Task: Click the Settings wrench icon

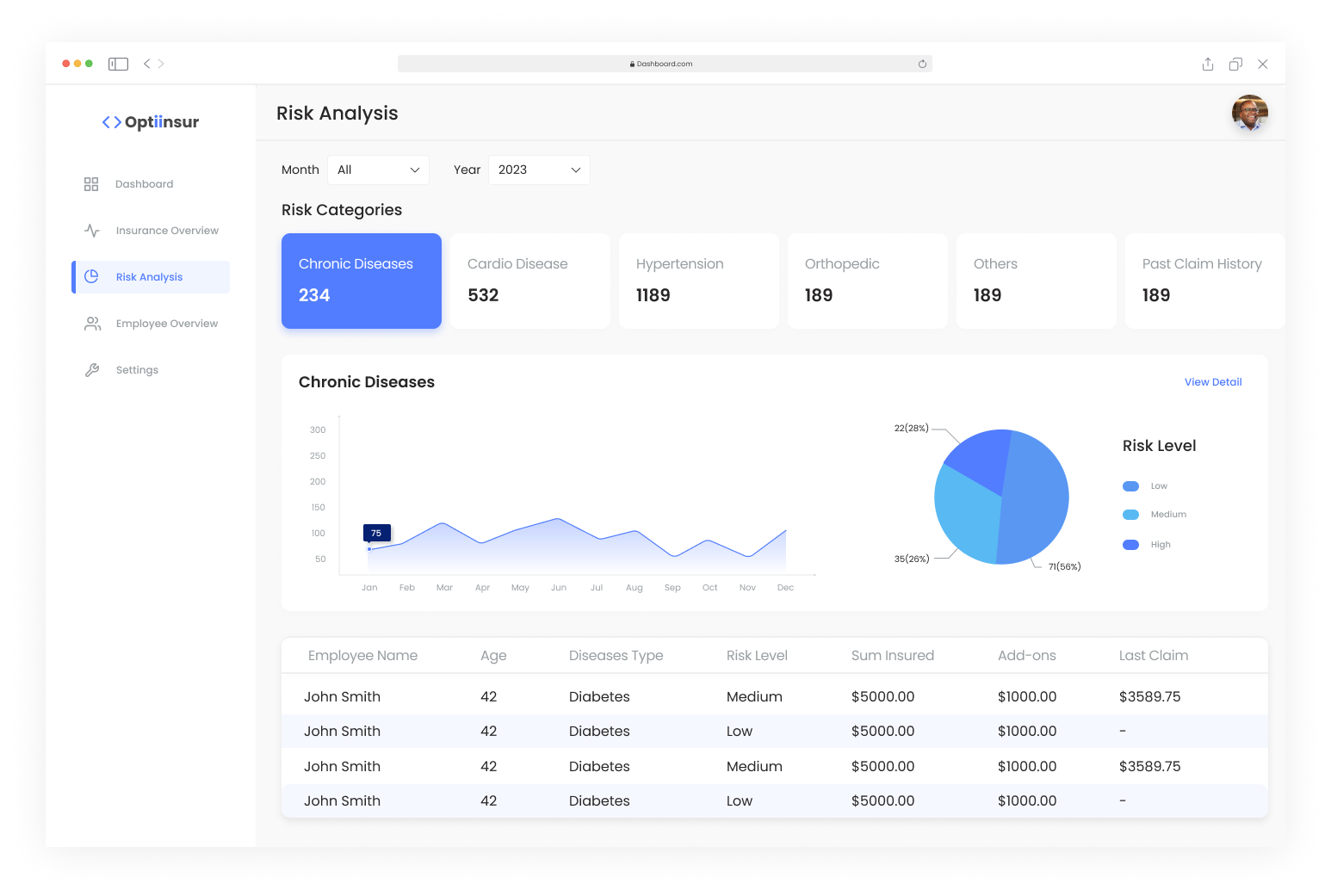Action: (x=92, y=370)
